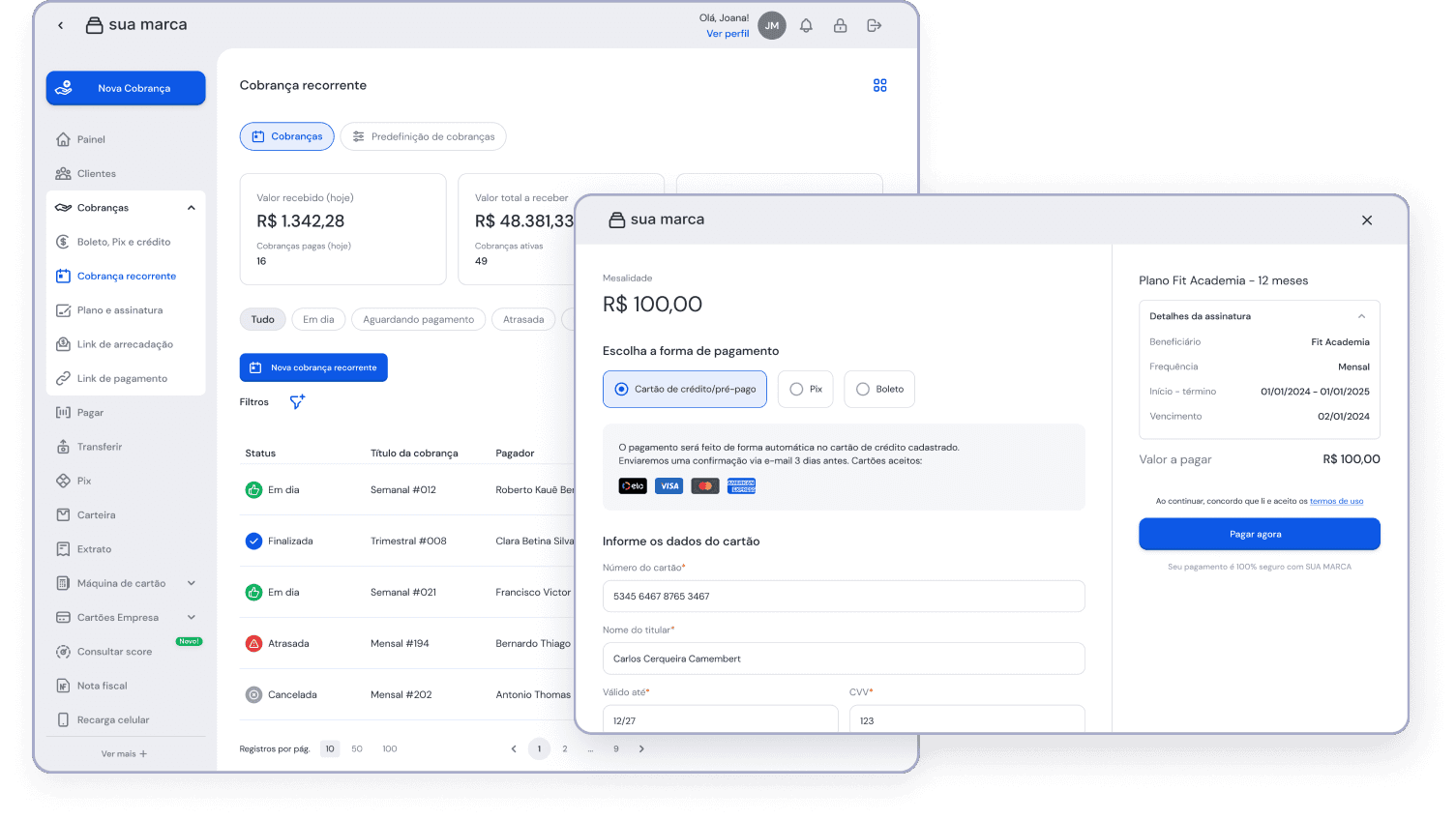Image resolution: width=1456 pixels, height=820 pixels.
Task: Go back using the left arrow icon
Action: [61, 26]
